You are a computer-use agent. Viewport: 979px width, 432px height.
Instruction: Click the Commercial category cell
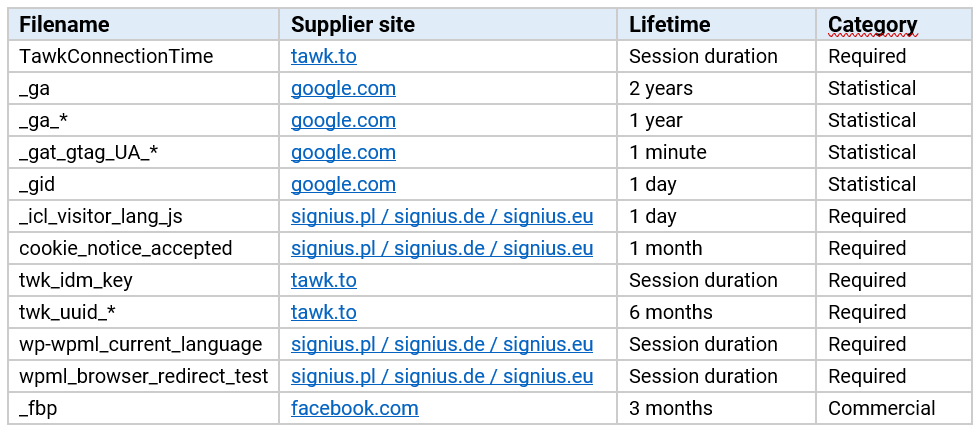(x=881, y=409)
